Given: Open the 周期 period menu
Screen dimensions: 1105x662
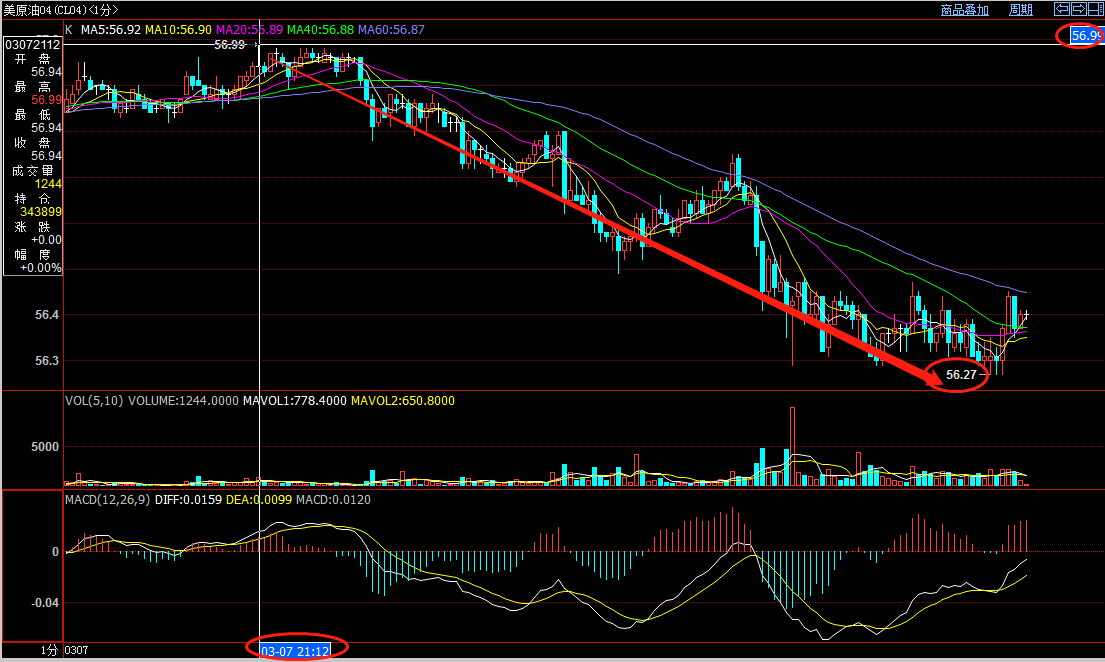Looking at the screenshot, I should (1021, 10).
